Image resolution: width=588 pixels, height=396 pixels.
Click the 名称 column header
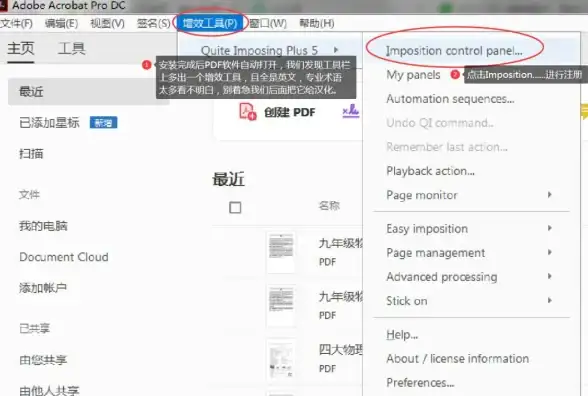pyautogui.click(x=329, y=206)
